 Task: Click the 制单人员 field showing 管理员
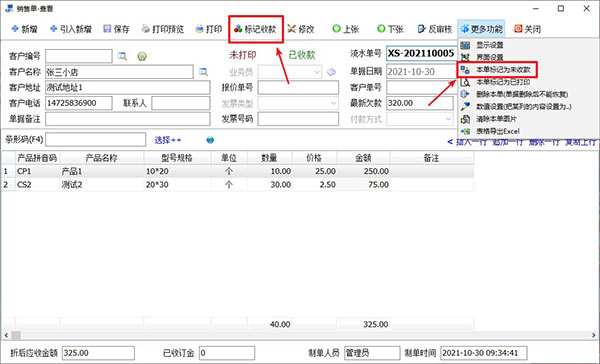tap(372, 353)
